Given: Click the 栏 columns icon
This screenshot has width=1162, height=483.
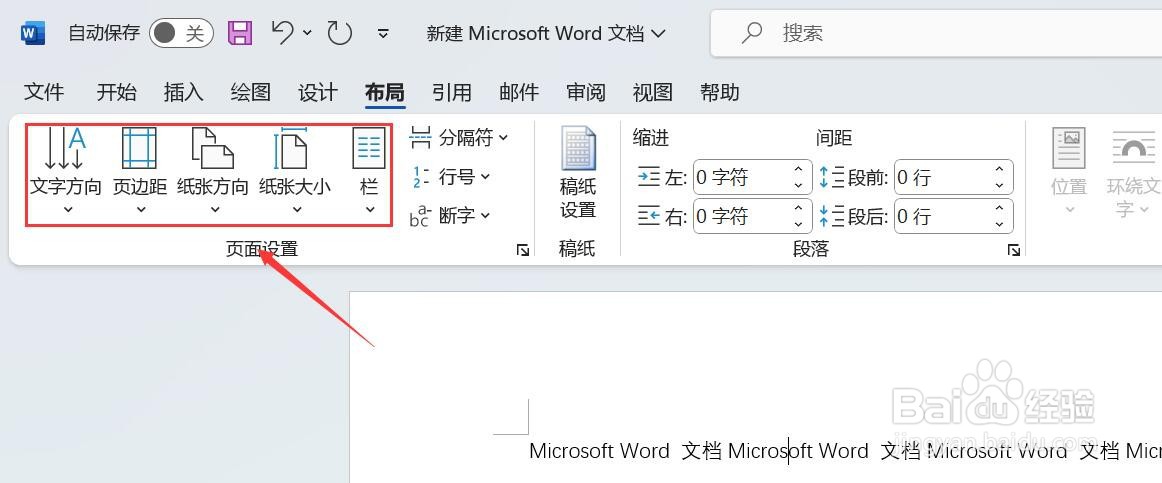Looking at the screenshot, I should [x=369, y=148].
